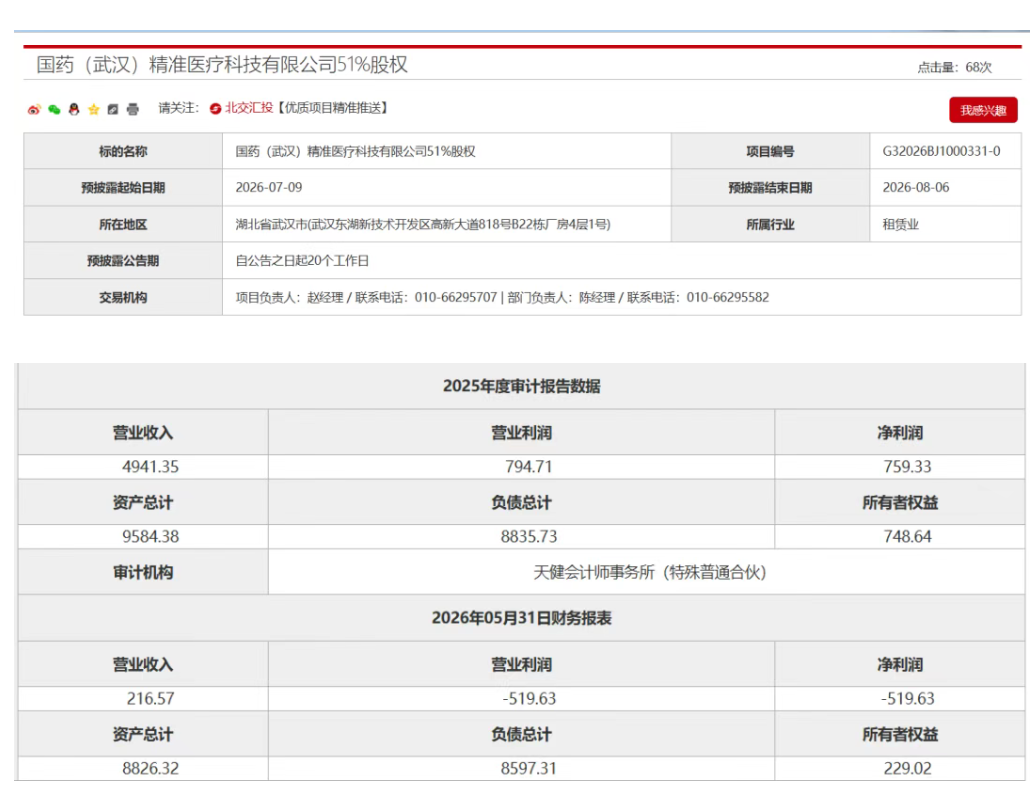Screen dimensions: 1034x798
Task: Click the 项目编号 header cell
Action: tap(770, 151)
